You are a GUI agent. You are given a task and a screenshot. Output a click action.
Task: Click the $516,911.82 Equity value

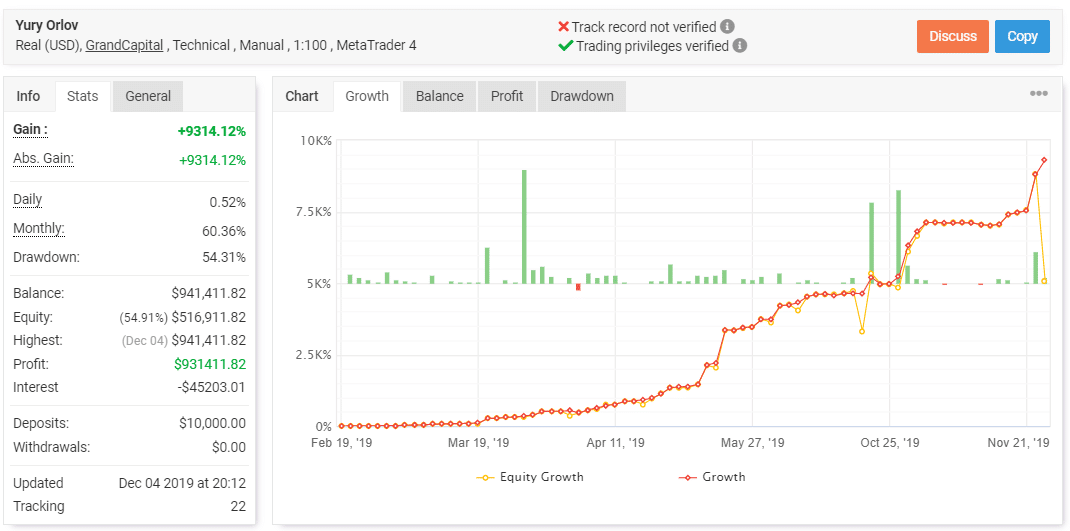click(209, 317)
